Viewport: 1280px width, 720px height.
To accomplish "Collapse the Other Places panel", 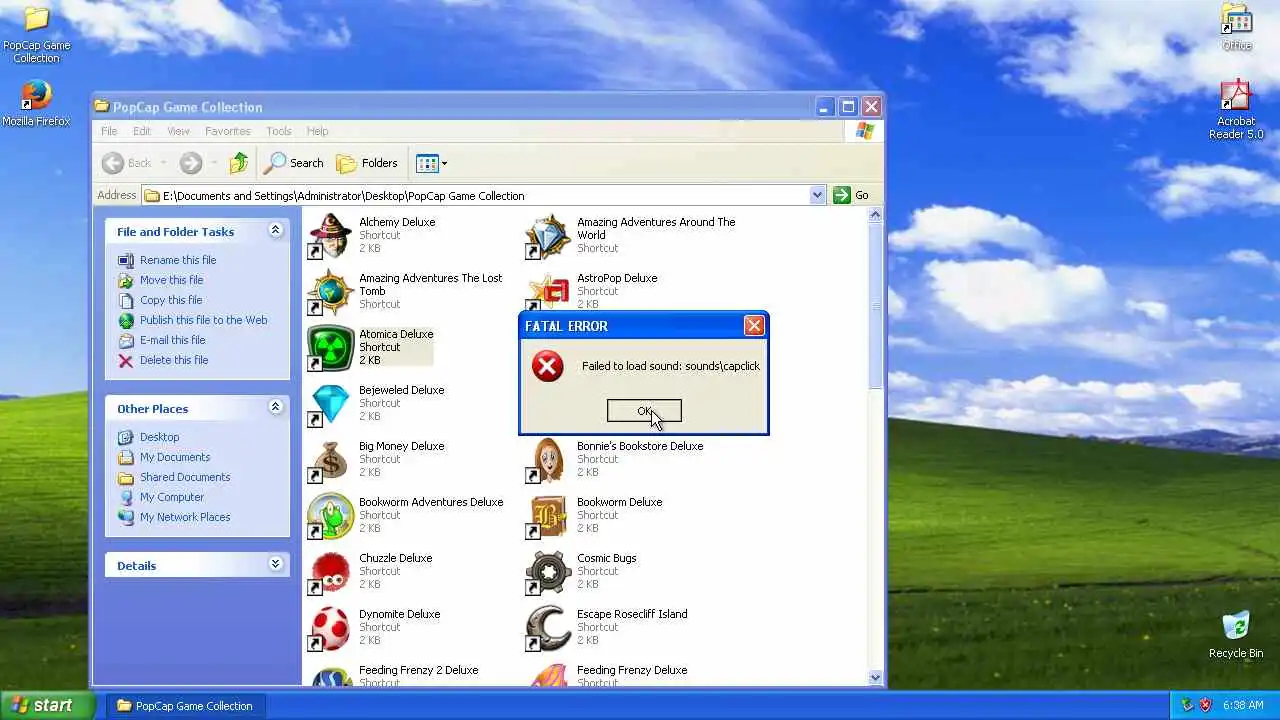I will point(275,408).
